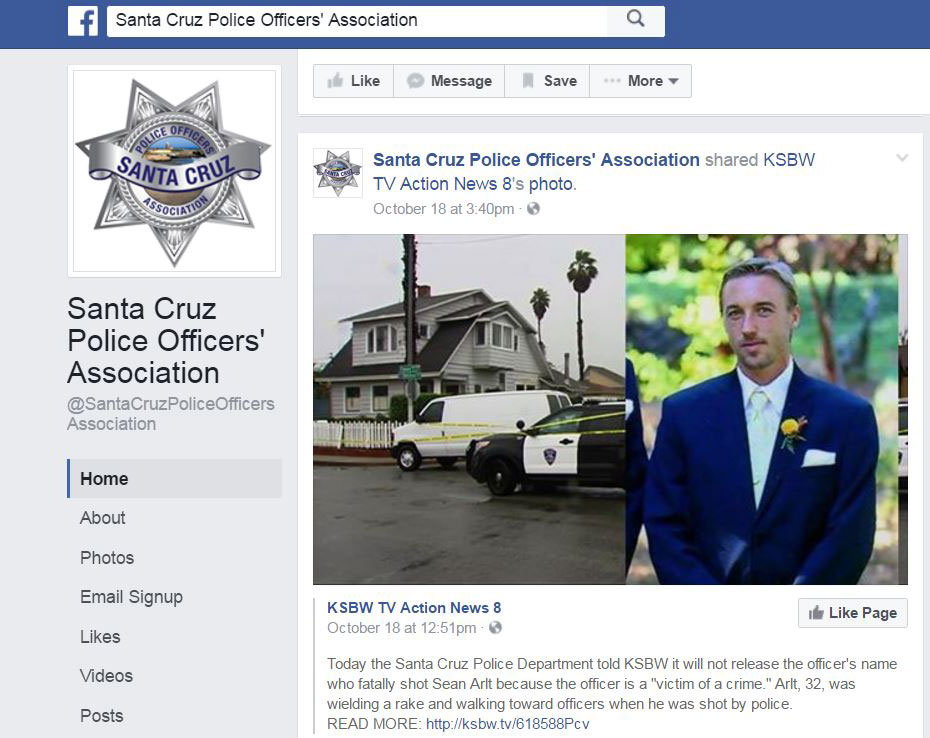Expand the More dropdown menu

pos(641,81)
